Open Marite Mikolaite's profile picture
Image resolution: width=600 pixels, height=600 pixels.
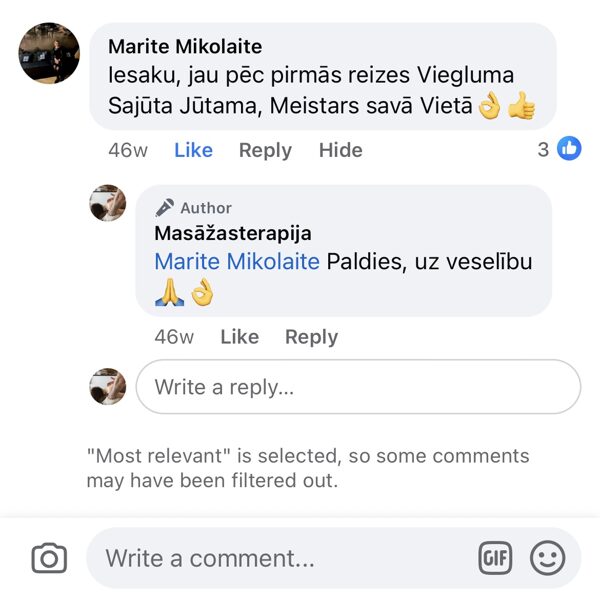pos(49,53)
